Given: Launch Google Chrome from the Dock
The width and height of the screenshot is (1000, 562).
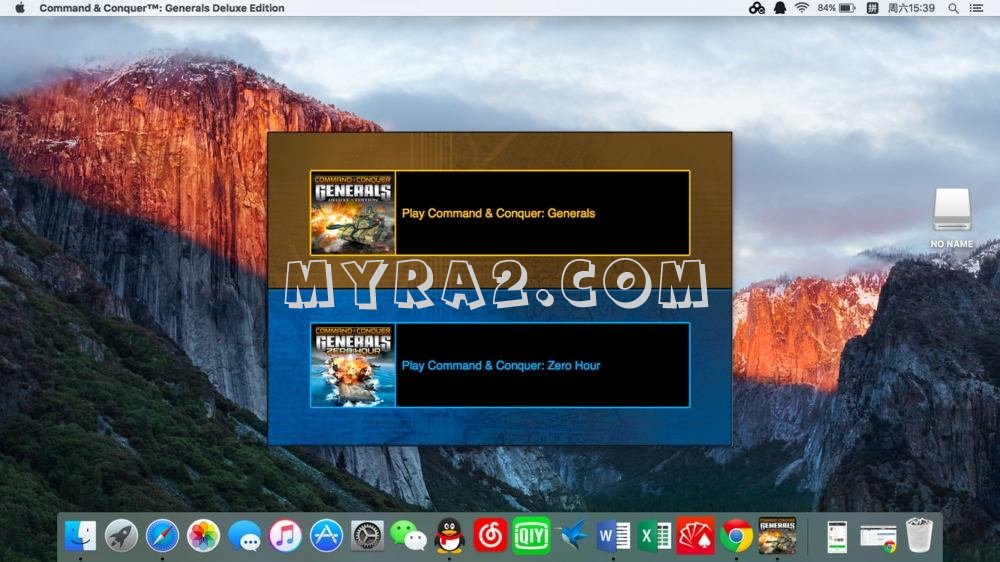Looking at the screenshot, I should click(737, 536).
